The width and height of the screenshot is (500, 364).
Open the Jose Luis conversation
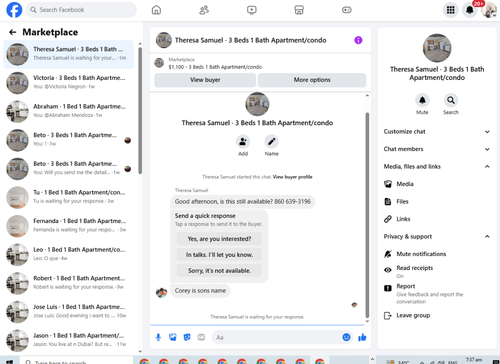click(x=69, y=312)
